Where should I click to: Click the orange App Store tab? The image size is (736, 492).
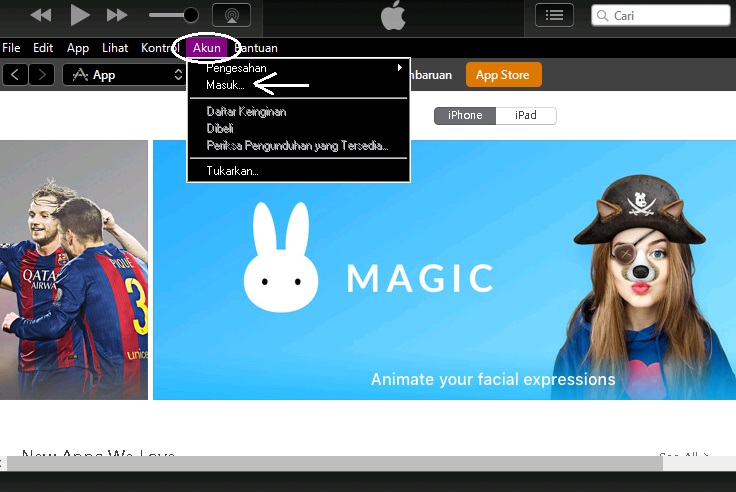click(503, 75)
